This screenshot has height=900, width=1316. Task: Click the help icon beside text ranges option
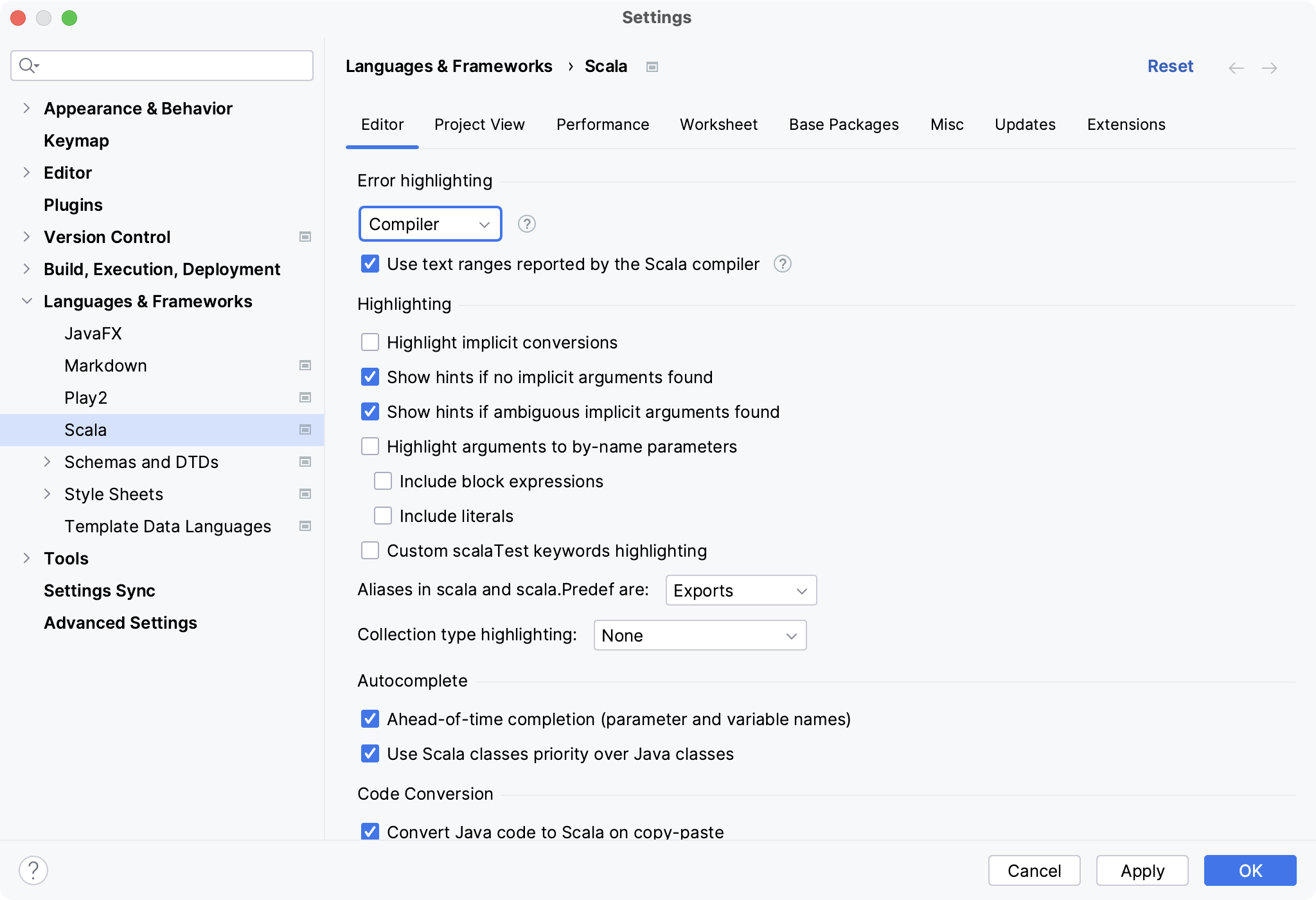pos(783,264)
